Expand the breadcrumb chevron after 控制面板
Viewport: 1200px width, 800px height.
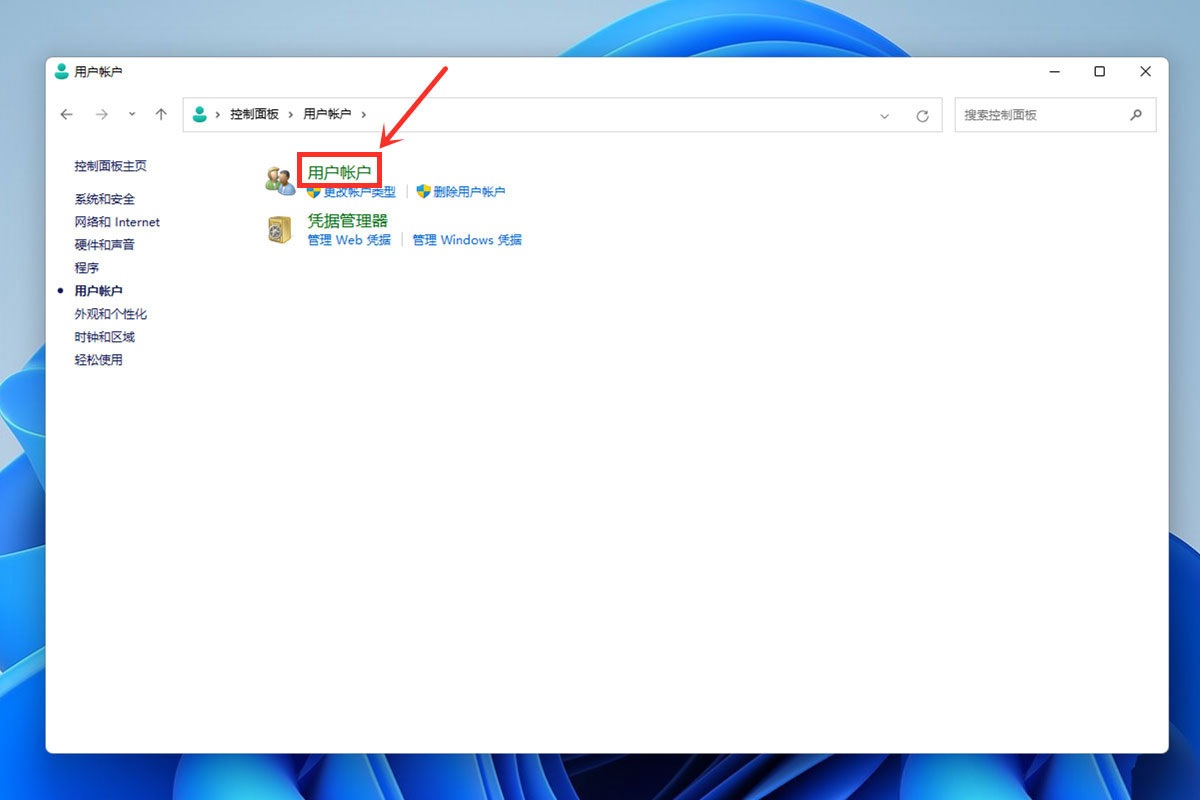pyautogui.click(x=290, y=114)
